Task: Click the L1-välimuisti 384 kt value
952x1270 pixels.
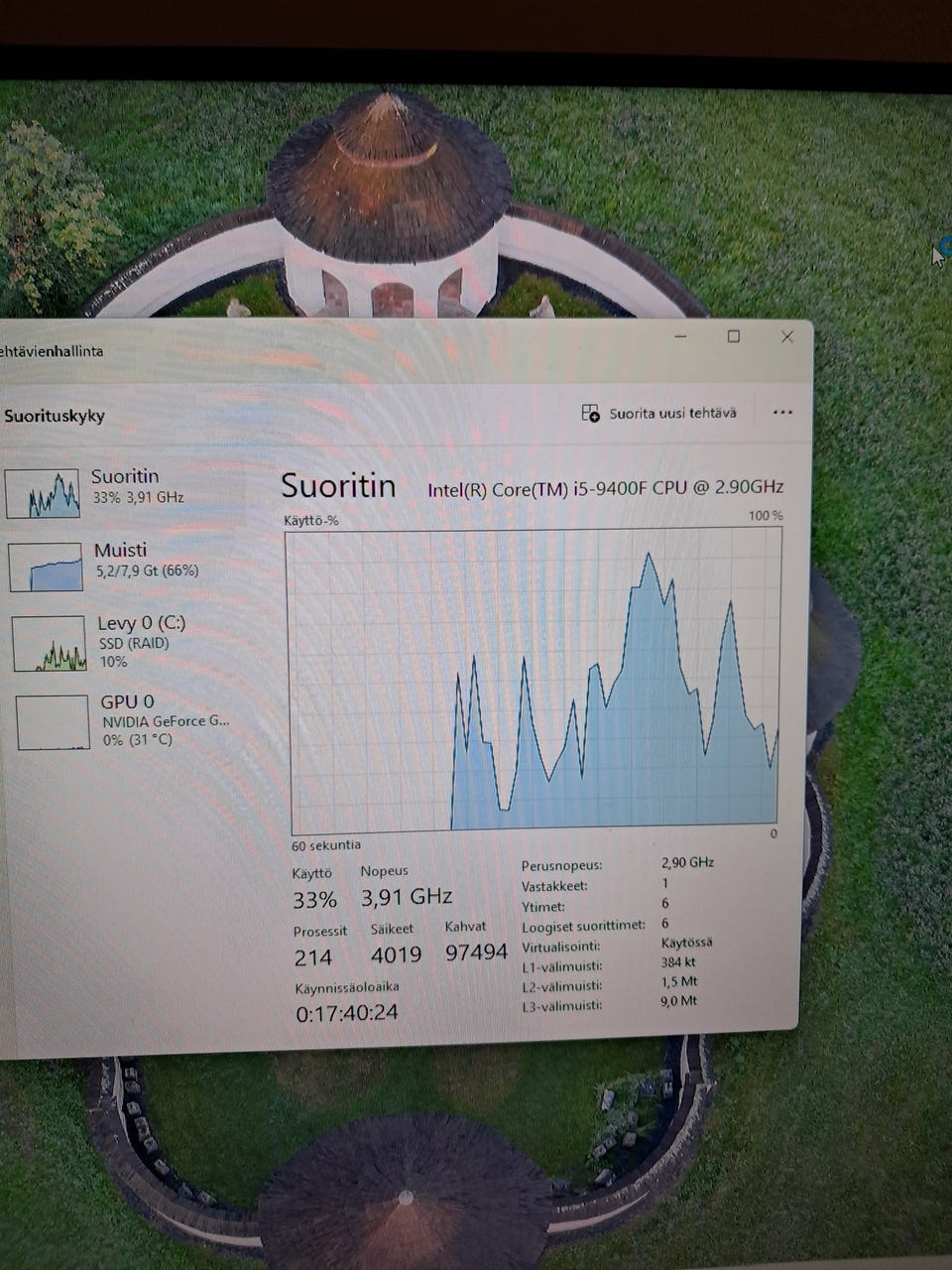Action: (x=678, y=962)
